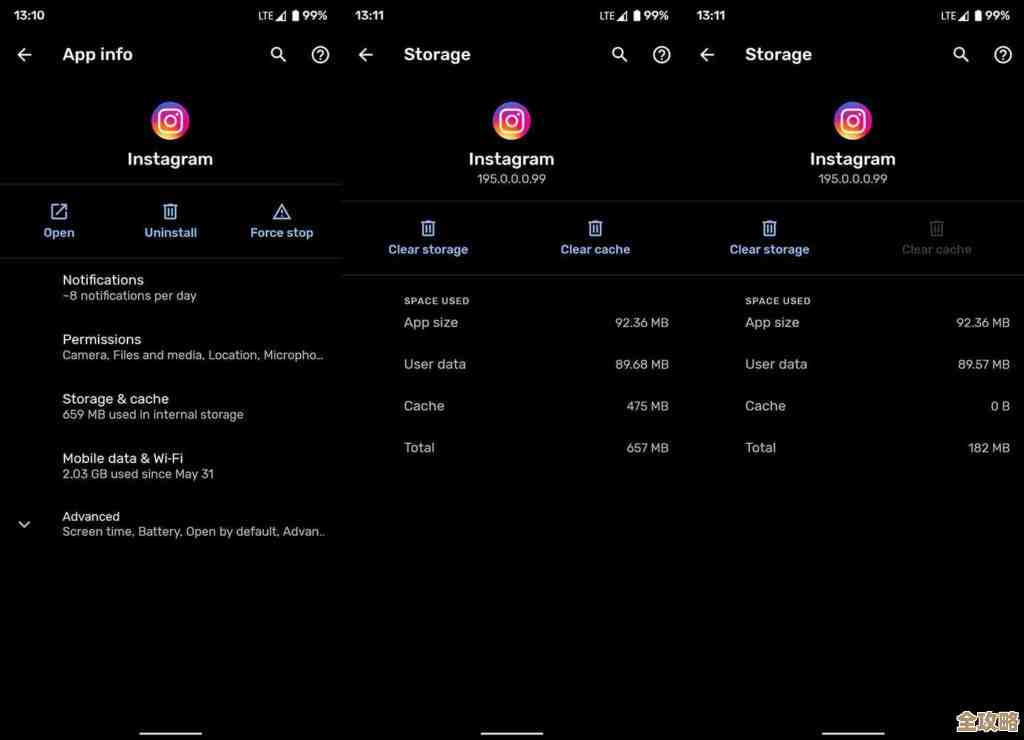The image size is (1024, 740).
Task: Tap the Open app icon for Instagram
Action: click(x=59, y=212)
